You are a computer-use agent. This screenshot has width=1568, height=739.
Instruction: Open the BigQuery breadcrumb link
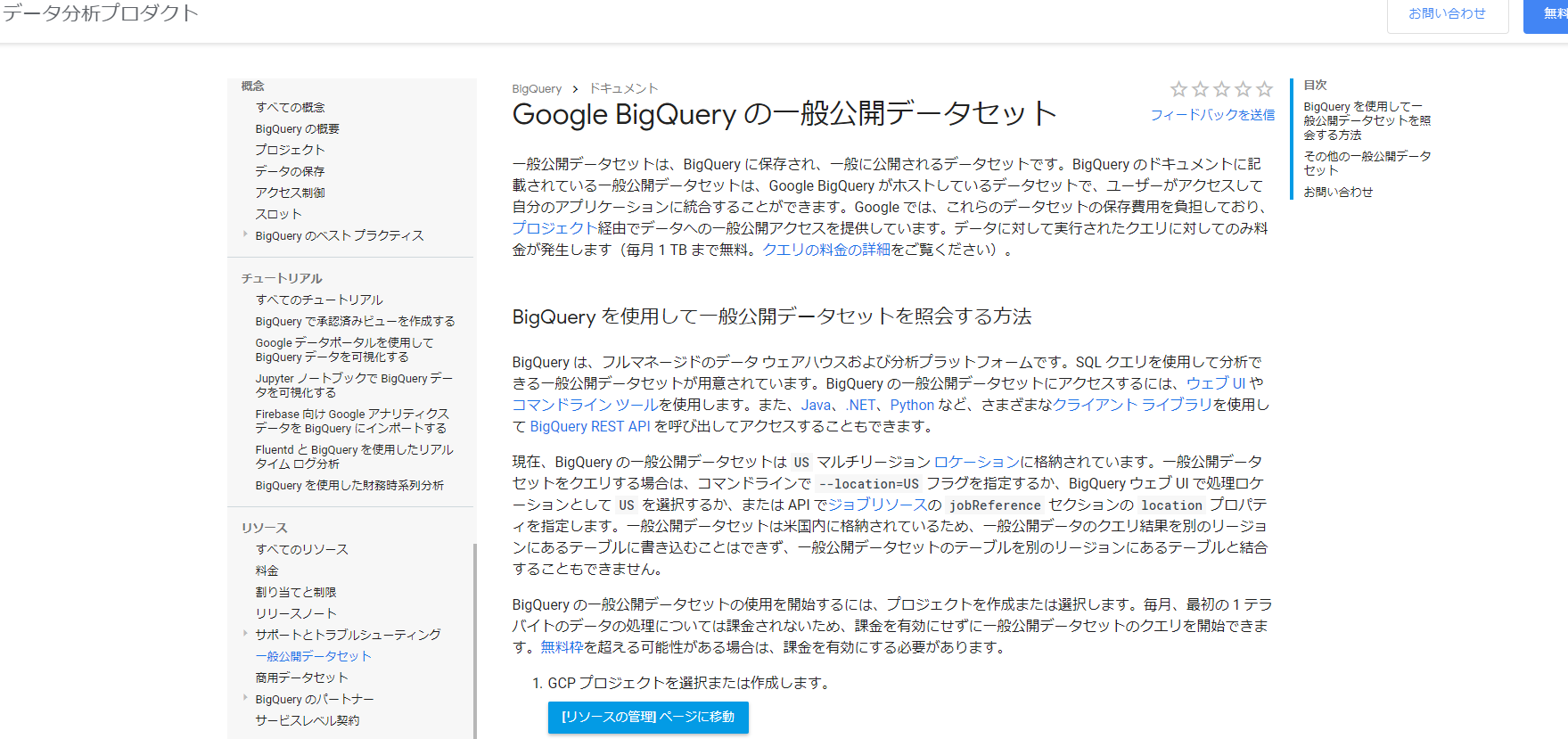pyautogui.click(x=537, y=89)
